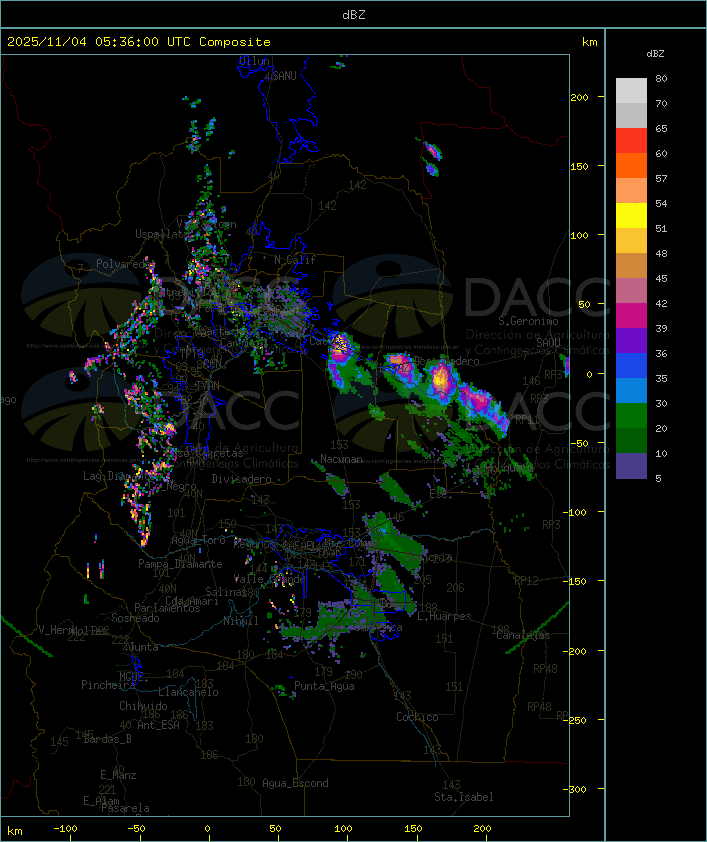Screen dimensions: 707x842
Task: Click the purple 39–36 dBZ legend swatch
Action: 631,341
